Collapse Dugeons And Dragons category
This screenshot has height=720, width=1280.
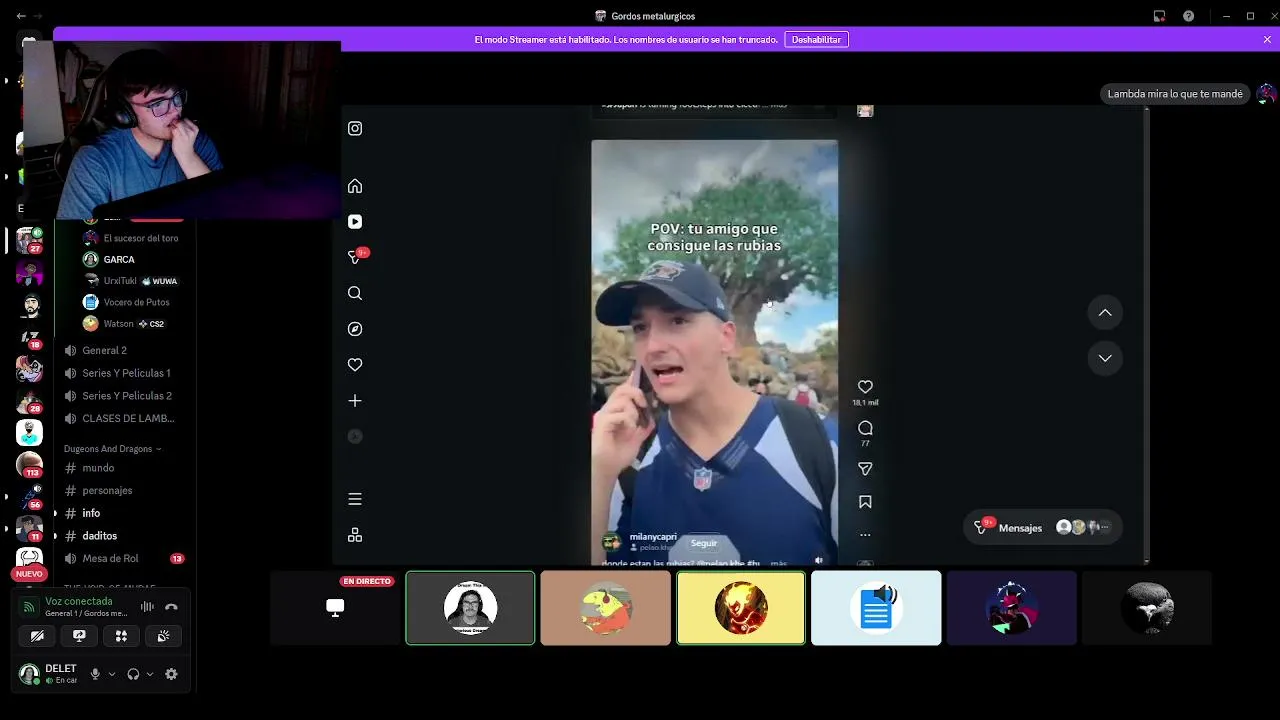[112, 449]
